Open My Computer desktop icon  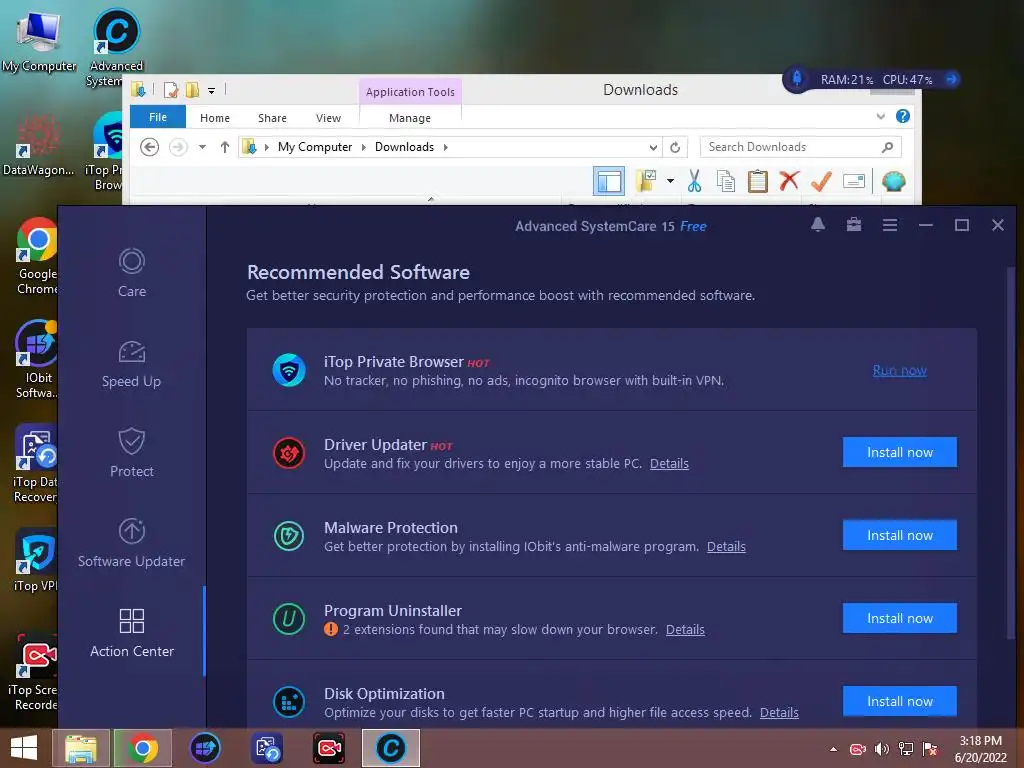point(39,40)
